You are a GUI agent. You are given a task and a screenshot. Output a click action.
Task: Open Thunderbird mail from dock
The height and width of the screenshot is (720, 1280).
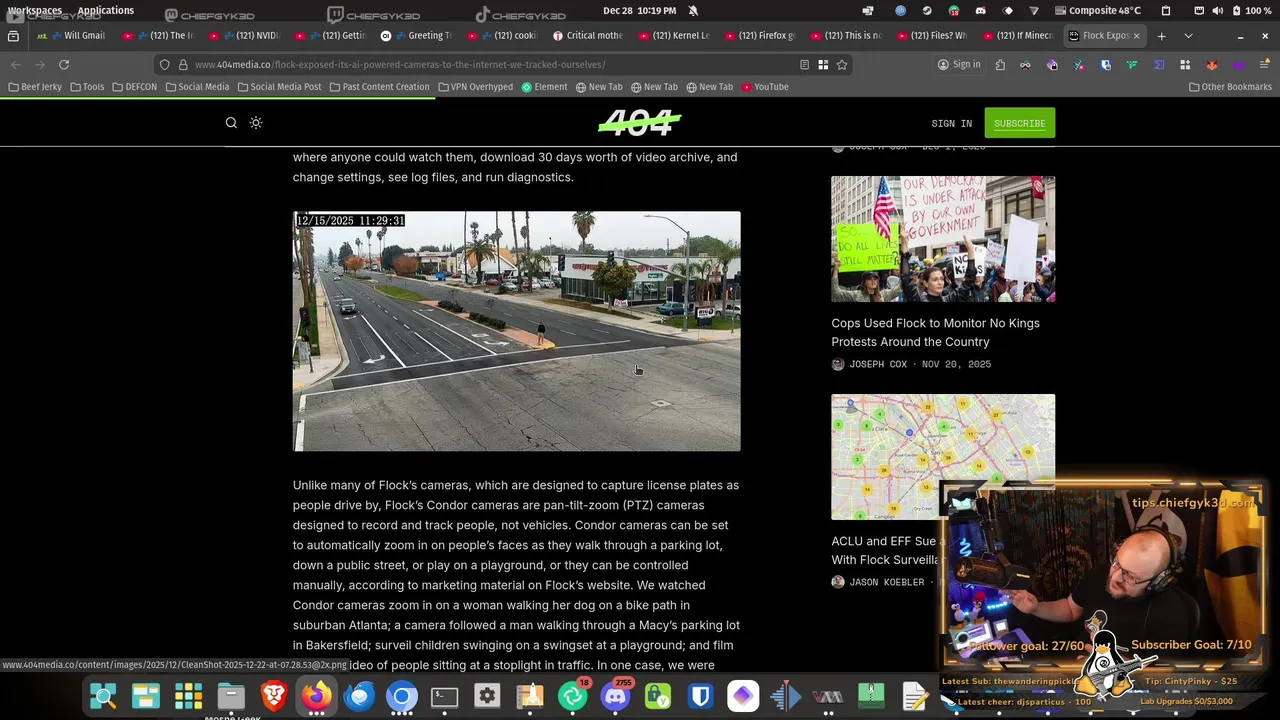pos(359,696)
